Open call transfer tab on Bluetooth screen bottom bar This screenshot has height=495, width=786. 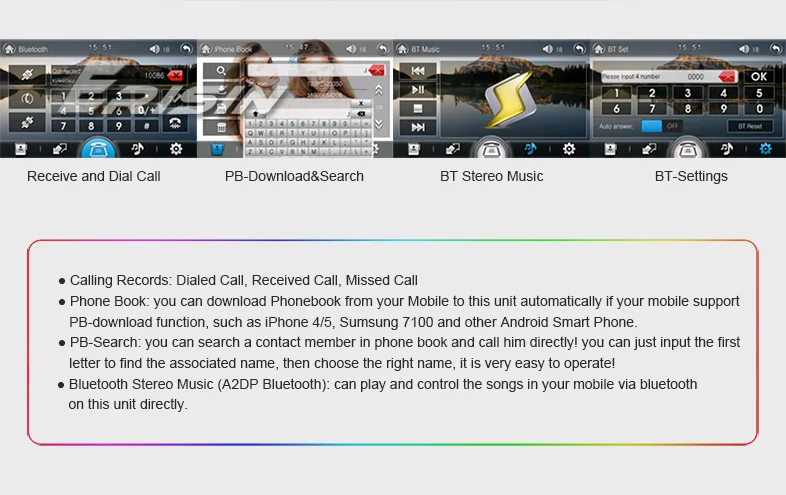[60, 149]
